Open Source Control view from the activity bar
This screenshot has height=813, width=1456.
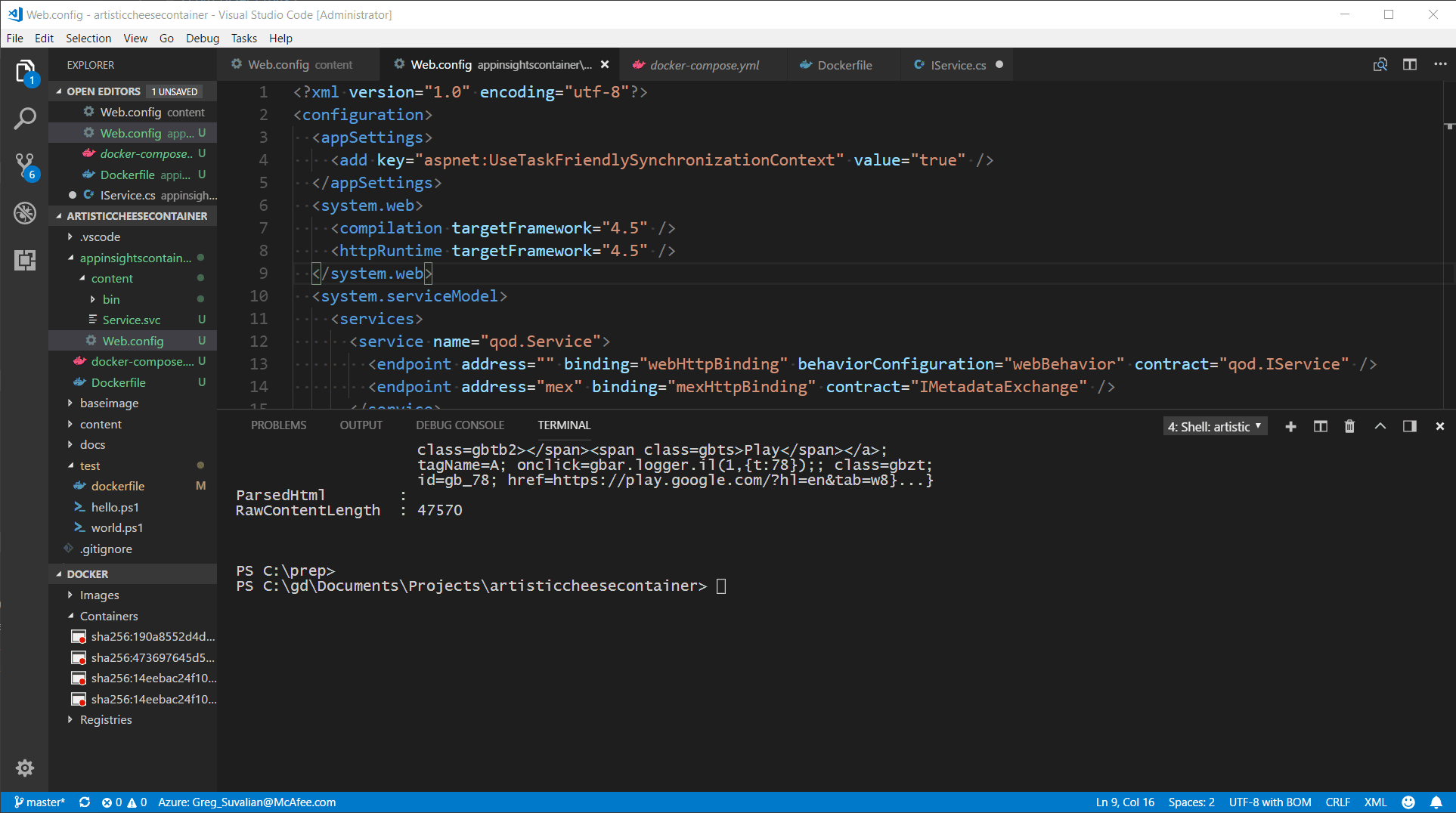[x=25, y=165]
